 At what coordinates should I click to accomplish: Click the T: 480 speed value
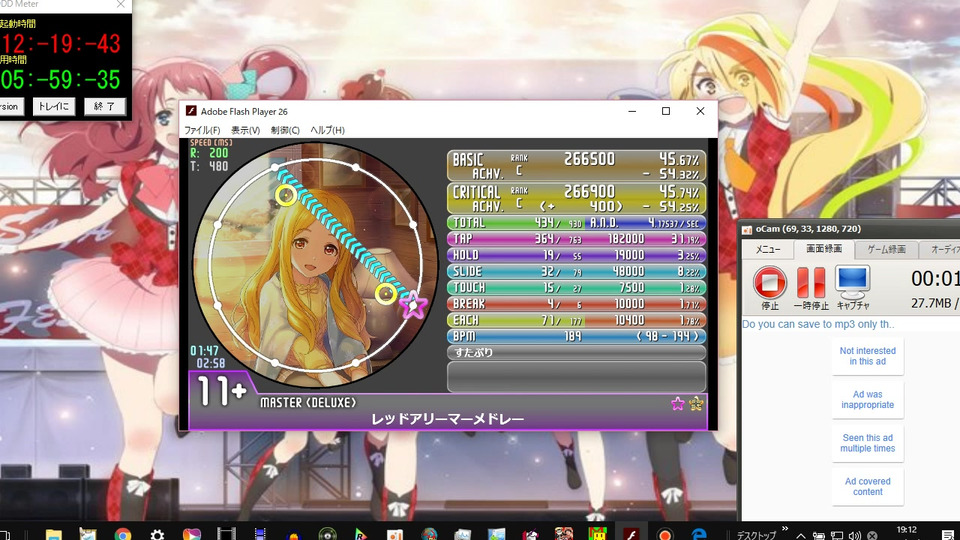coord(209,166)
